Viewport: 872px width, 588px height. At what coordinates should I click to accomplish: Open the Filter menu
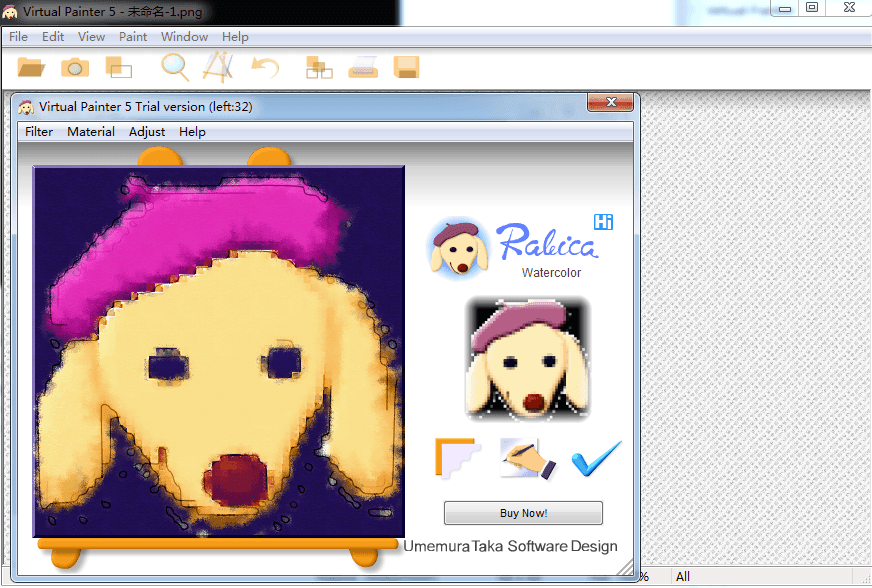pos(38,131)
